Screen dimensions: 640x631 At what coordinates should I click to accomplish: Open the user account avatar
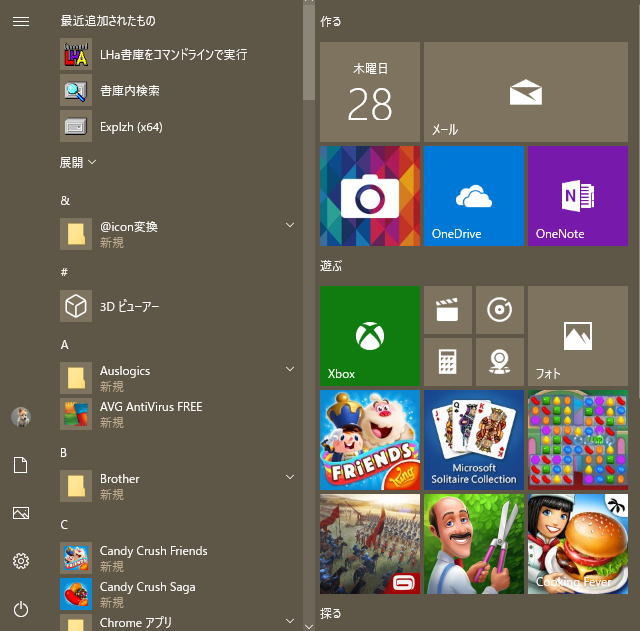pos(21,417)
